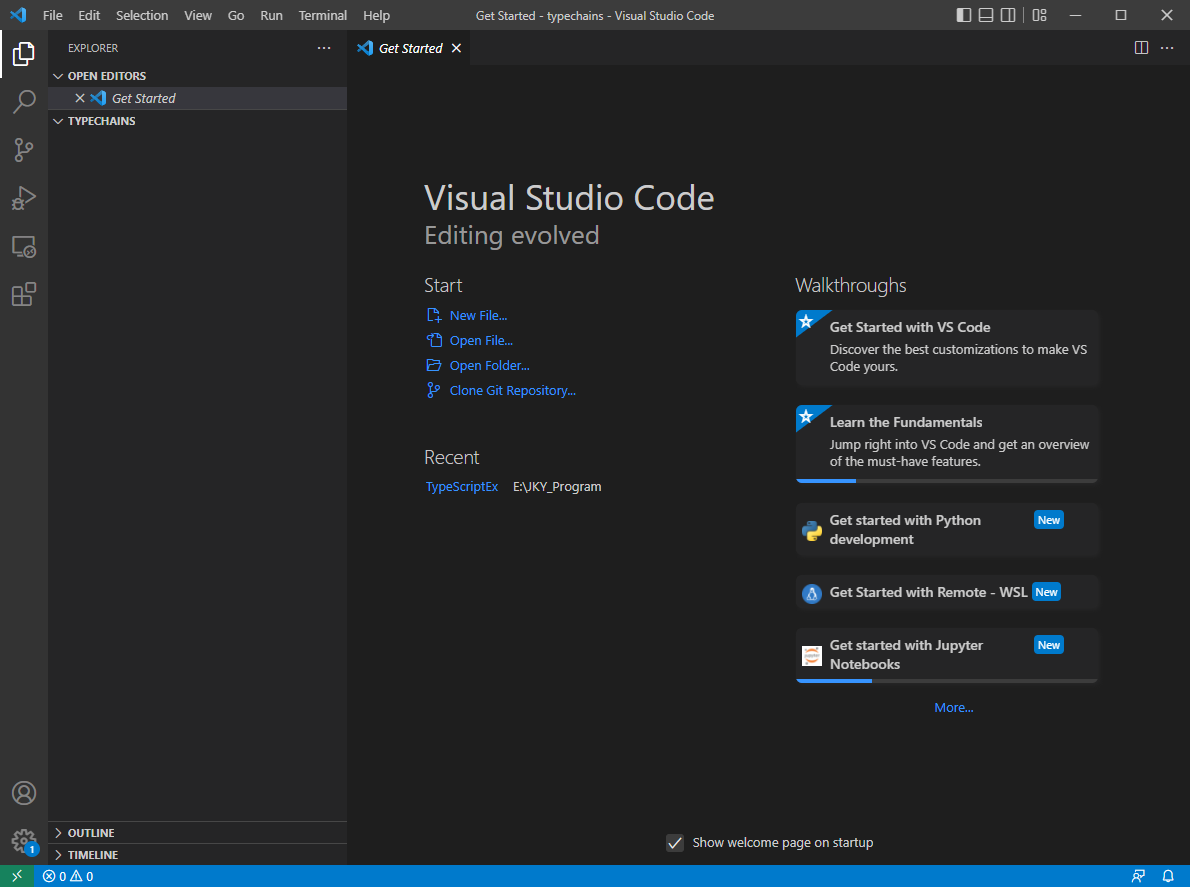1190x887 pixels.
Task: Uncheck Show welcome page on startup
Action: (675, 843)
